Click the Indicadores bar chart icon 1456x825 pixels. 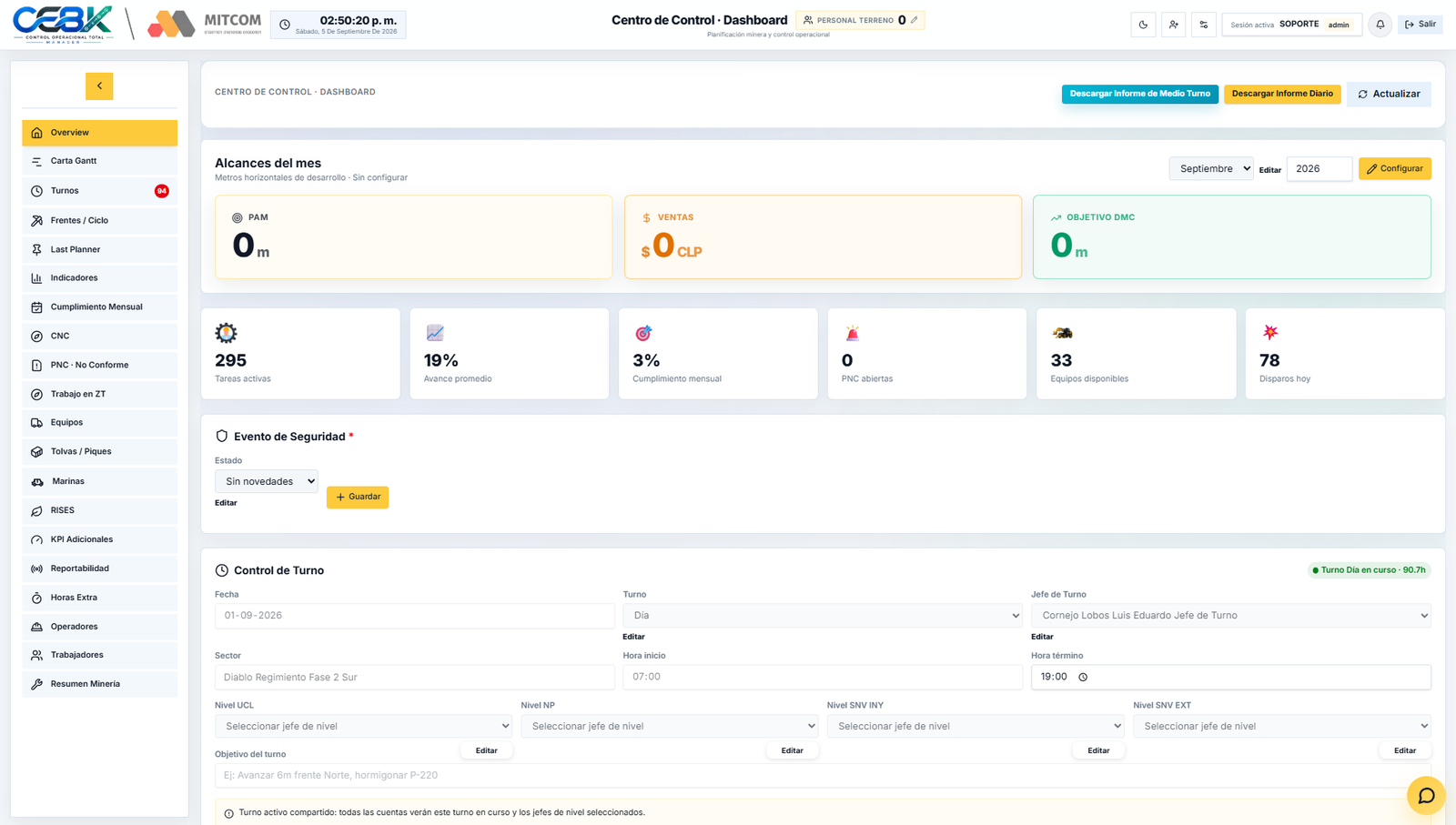coord(36,278)
